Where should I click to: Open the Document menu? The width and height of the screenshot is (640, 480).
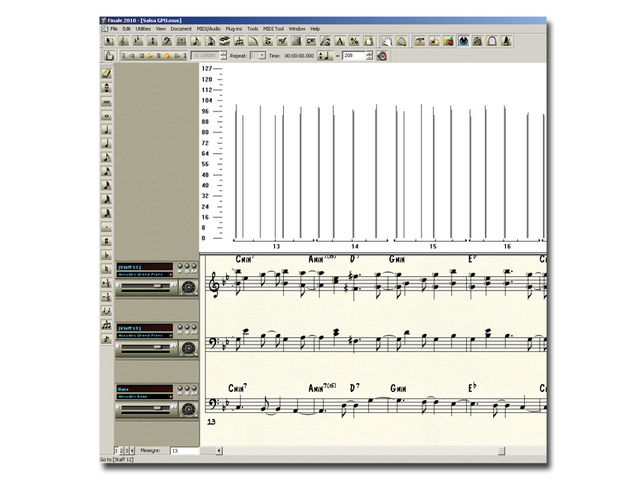tap(181, 29)
